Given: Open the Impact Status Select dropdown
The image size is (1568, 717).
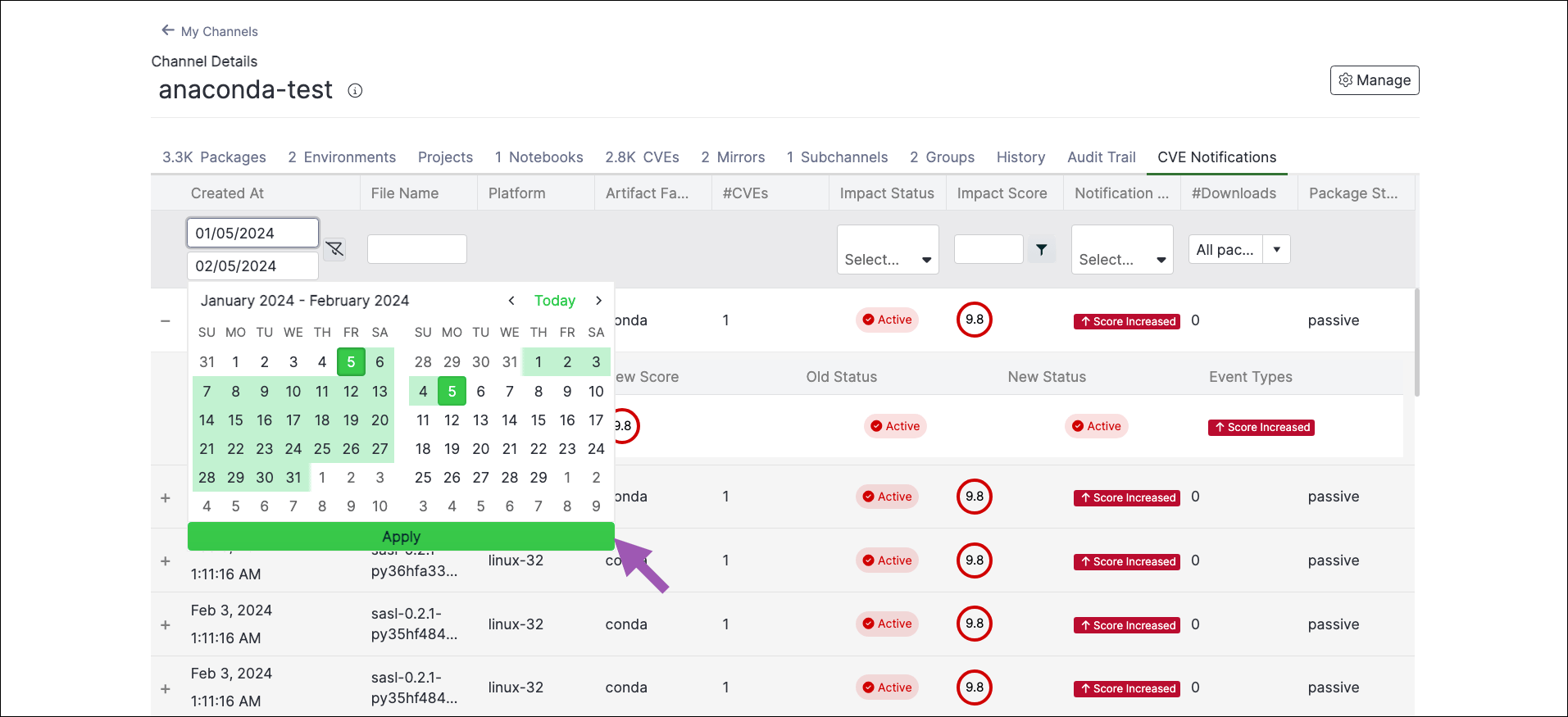Looking at the screenshot, I should (x=888, y=249).
